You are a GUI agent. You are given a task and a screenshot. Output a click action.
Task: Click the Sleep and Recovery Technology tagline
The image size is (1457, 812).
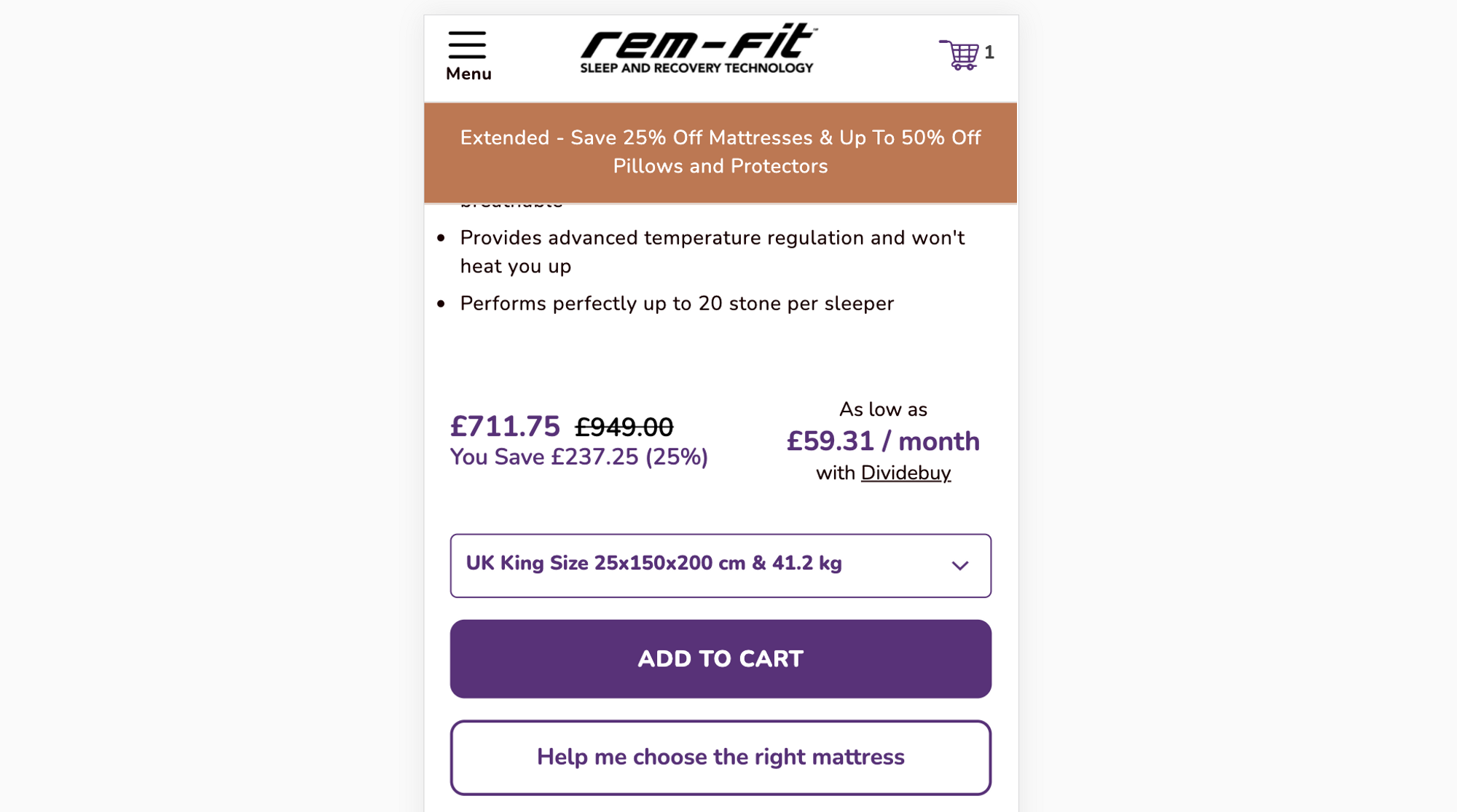pyautogui.click(x=696, y=68)
